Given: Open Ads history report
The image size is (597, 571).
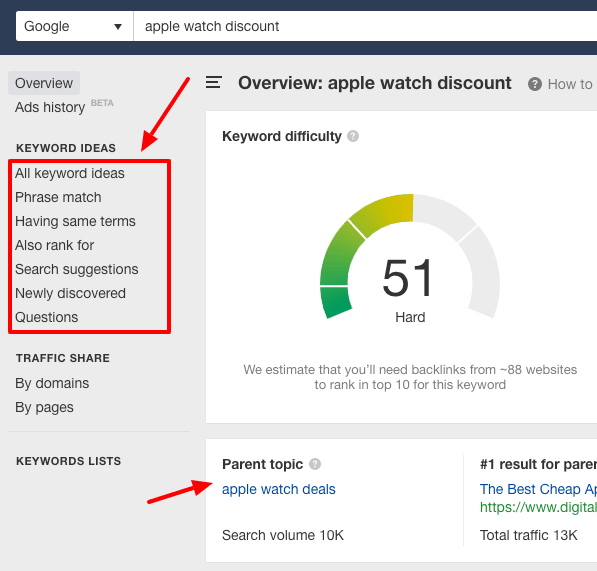Looking at the screenshot, I should tap(50, 107).
